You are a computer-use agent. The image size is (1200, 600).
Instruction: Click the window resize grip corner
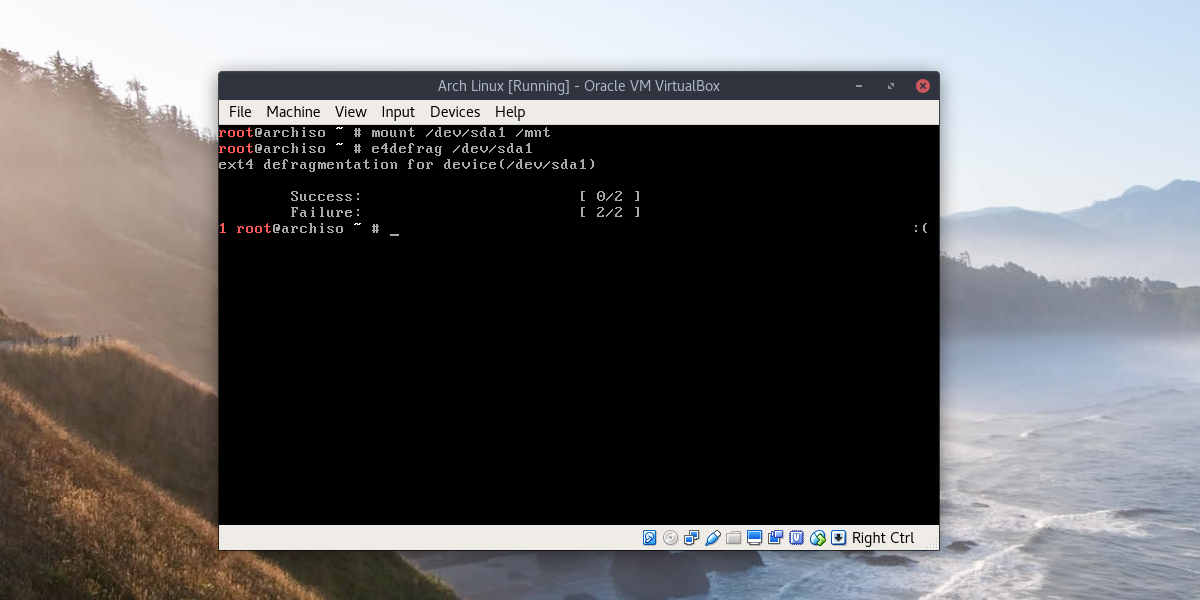pos(931,541)
